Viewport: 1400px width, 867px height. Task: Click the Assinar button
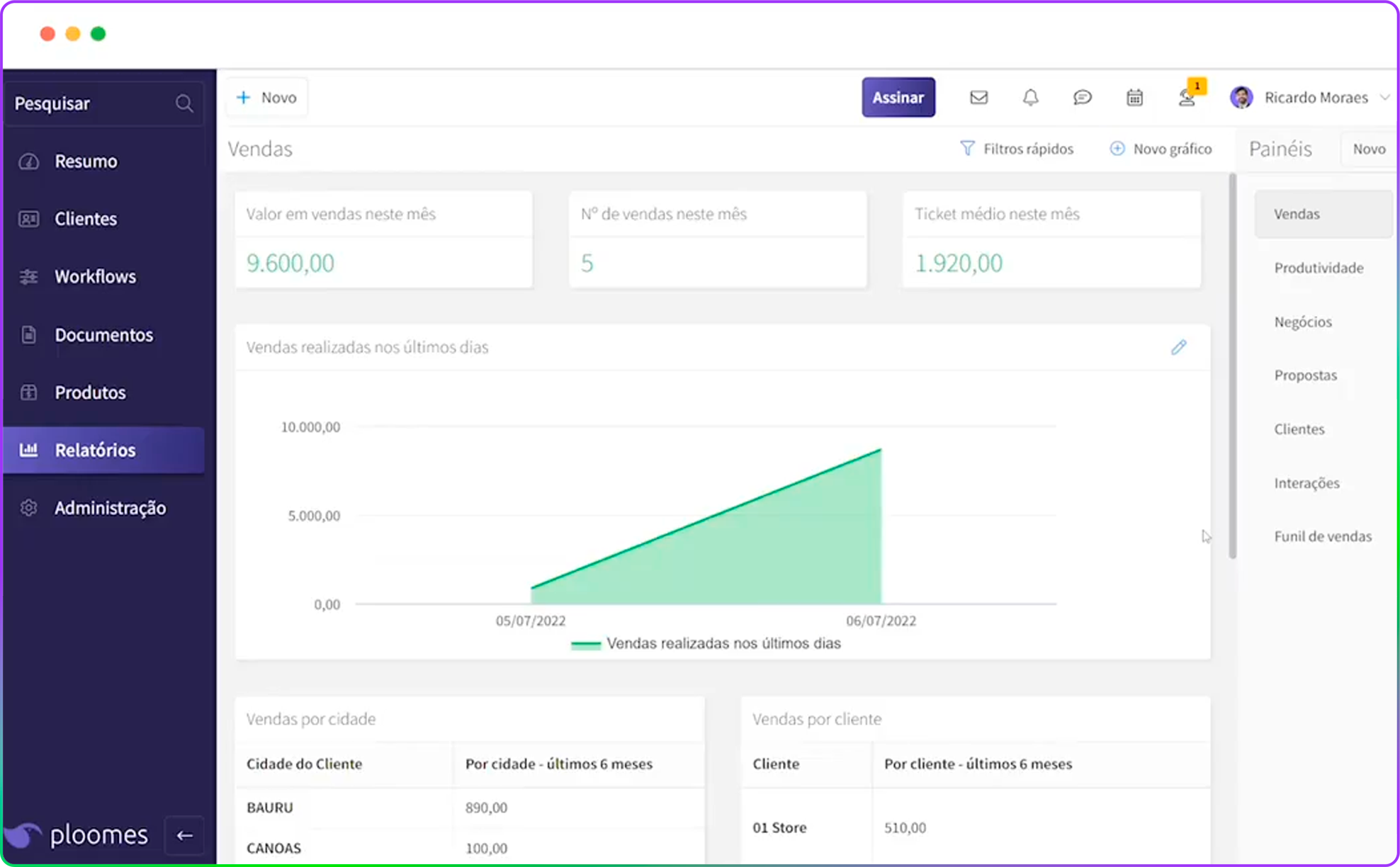point(898,98)
